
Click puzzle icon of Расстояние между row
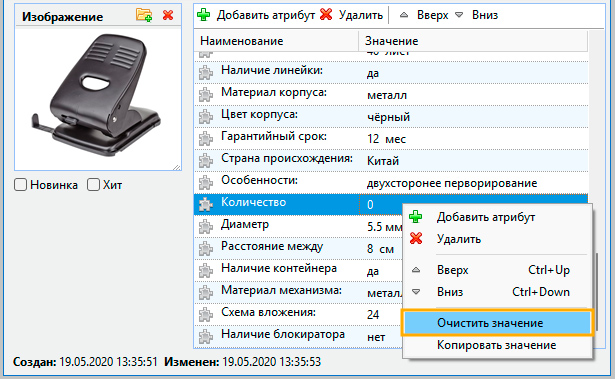coord(206,249)
